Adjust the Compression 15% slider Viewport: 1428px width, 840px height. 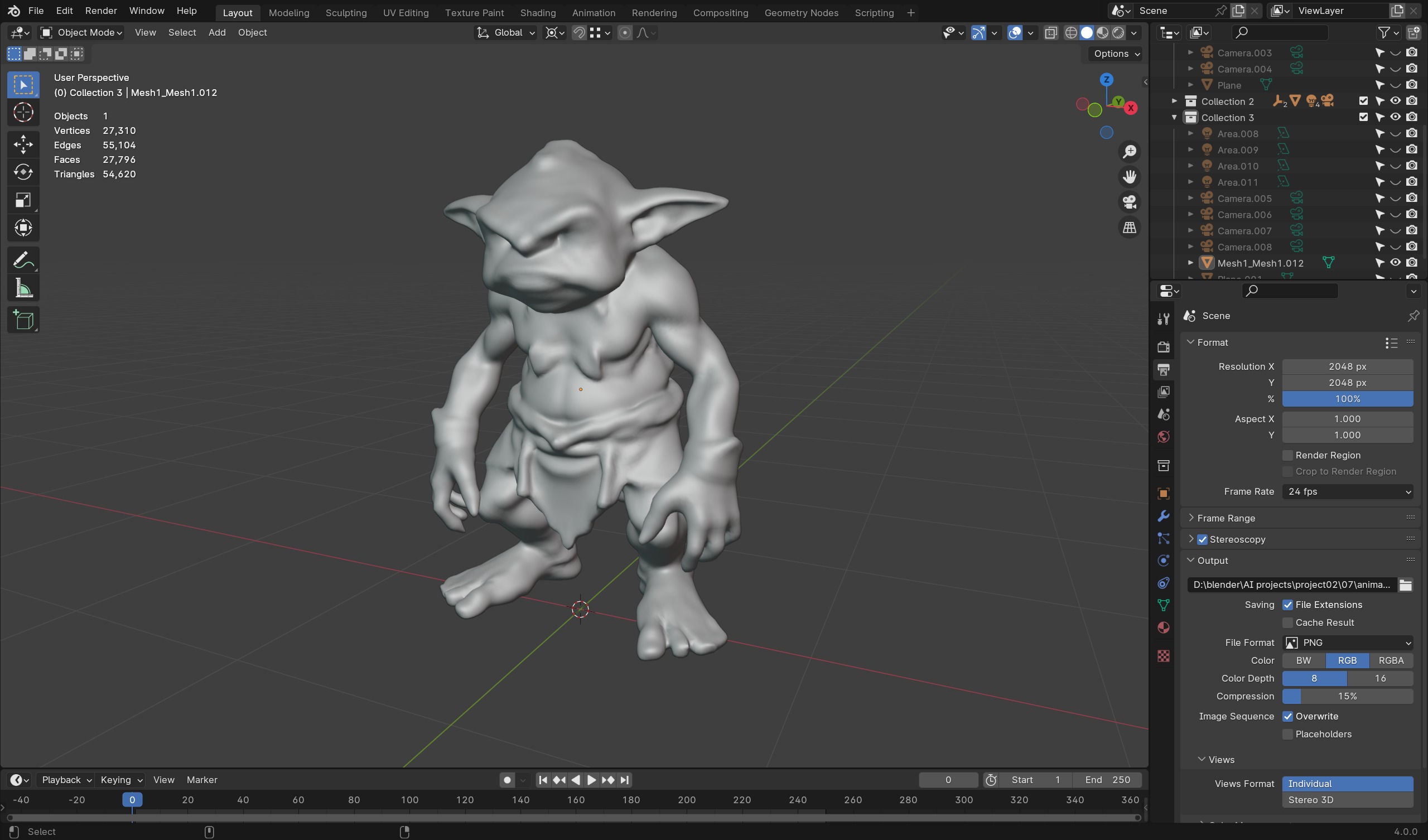coord(1348,696)
